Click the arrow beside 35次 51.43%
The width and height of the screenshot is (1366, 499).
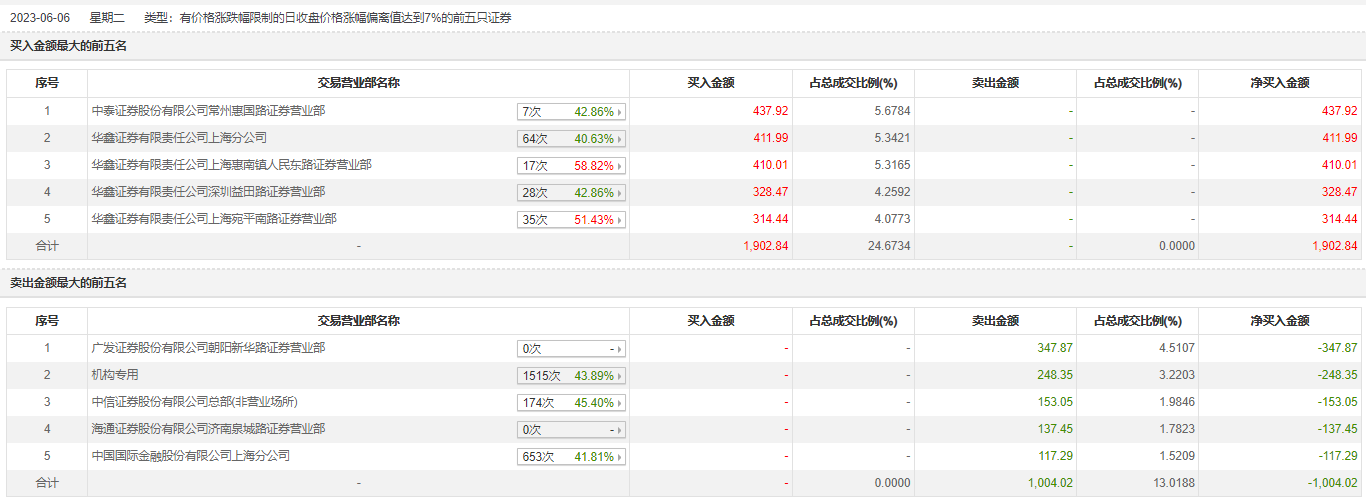click(x=620, y=220)
